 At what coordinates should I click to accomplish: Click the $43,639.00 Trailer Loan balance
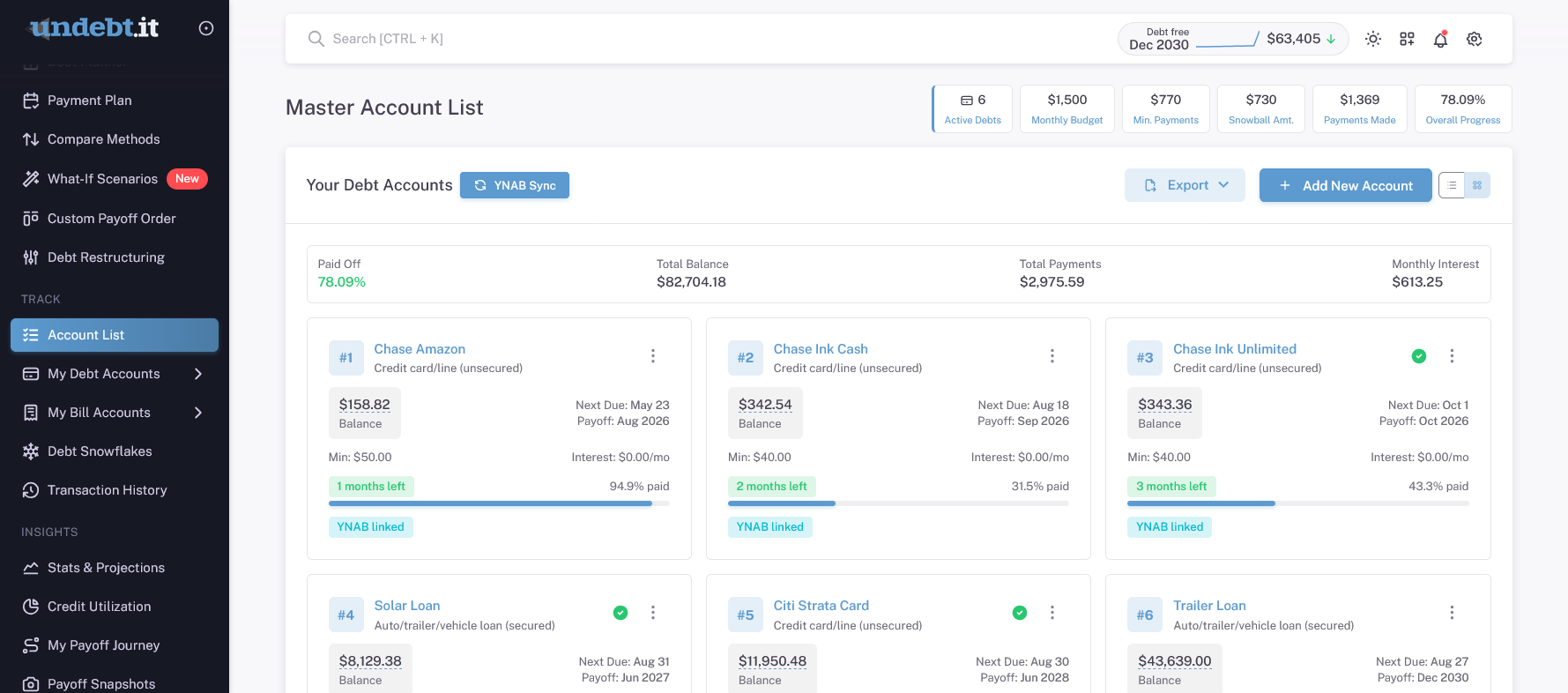click(1174, 661)
